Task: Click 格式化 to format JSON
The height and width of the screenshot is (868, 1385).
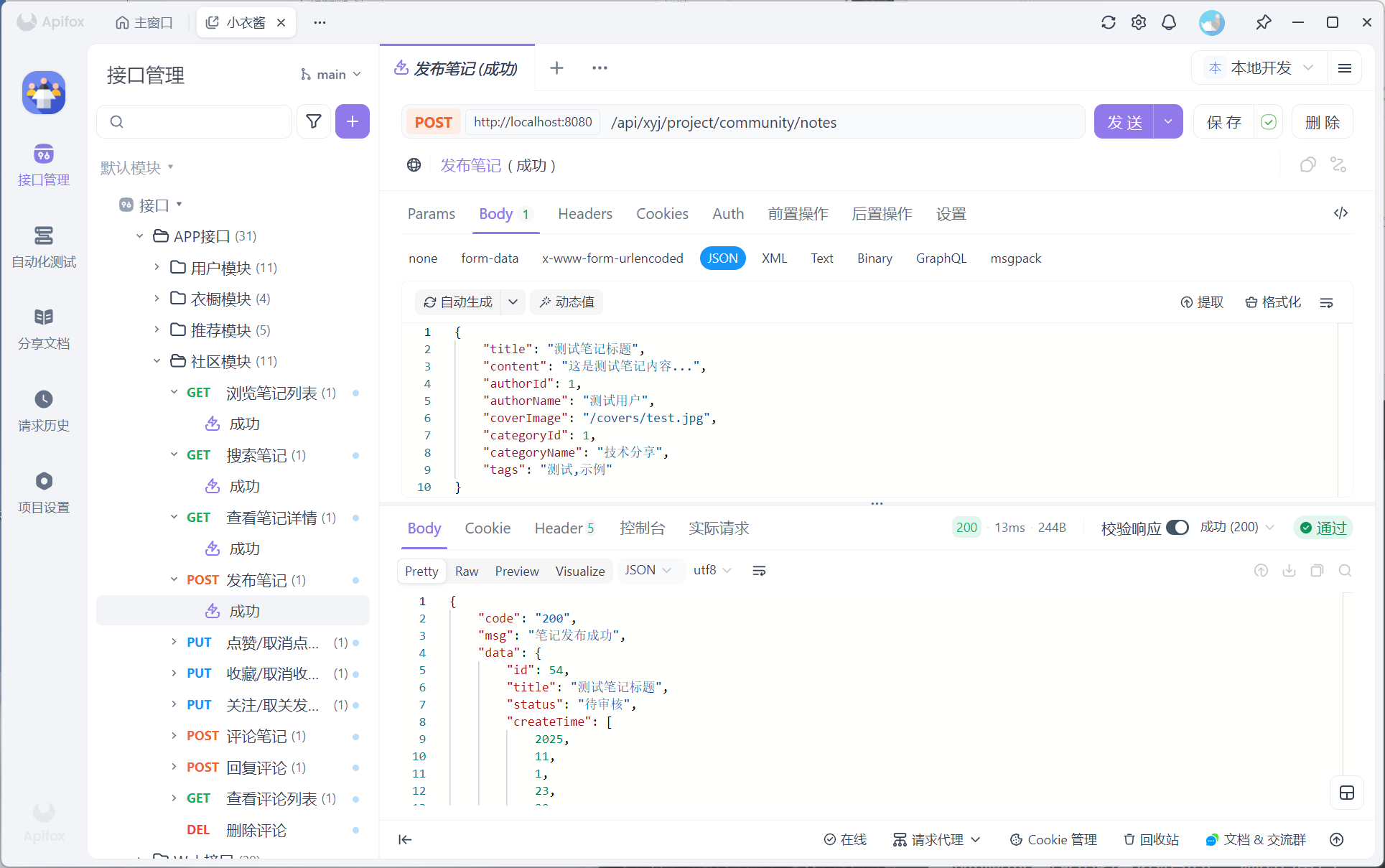Action: point(1273,302)
